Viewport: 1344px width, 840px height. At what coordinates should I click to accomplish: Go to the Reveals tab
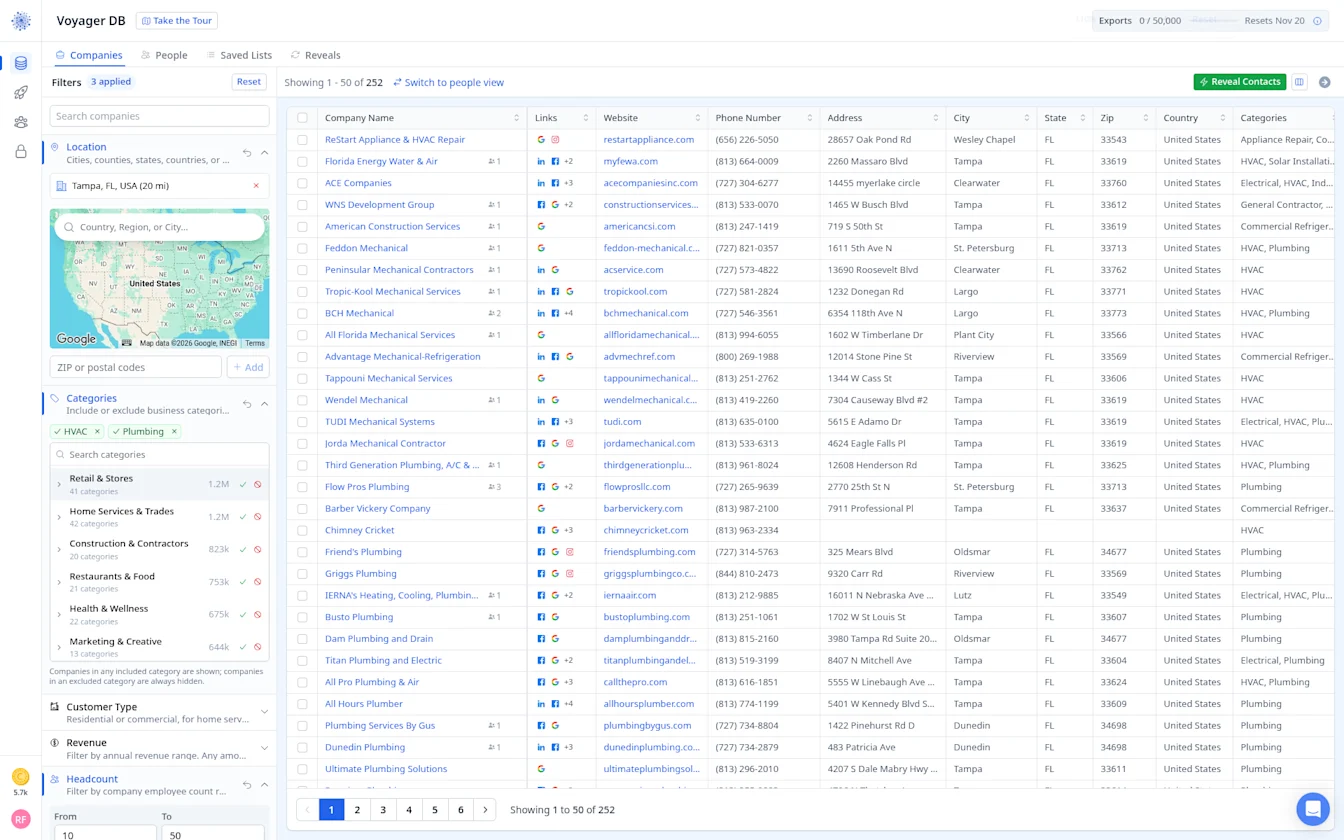pyautogui.click(x=316, y=55)
